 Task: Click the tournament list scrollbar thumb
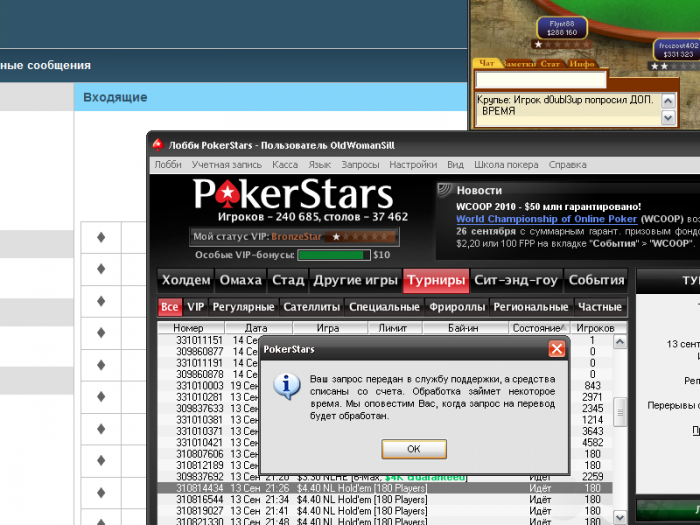coord(620,412)
